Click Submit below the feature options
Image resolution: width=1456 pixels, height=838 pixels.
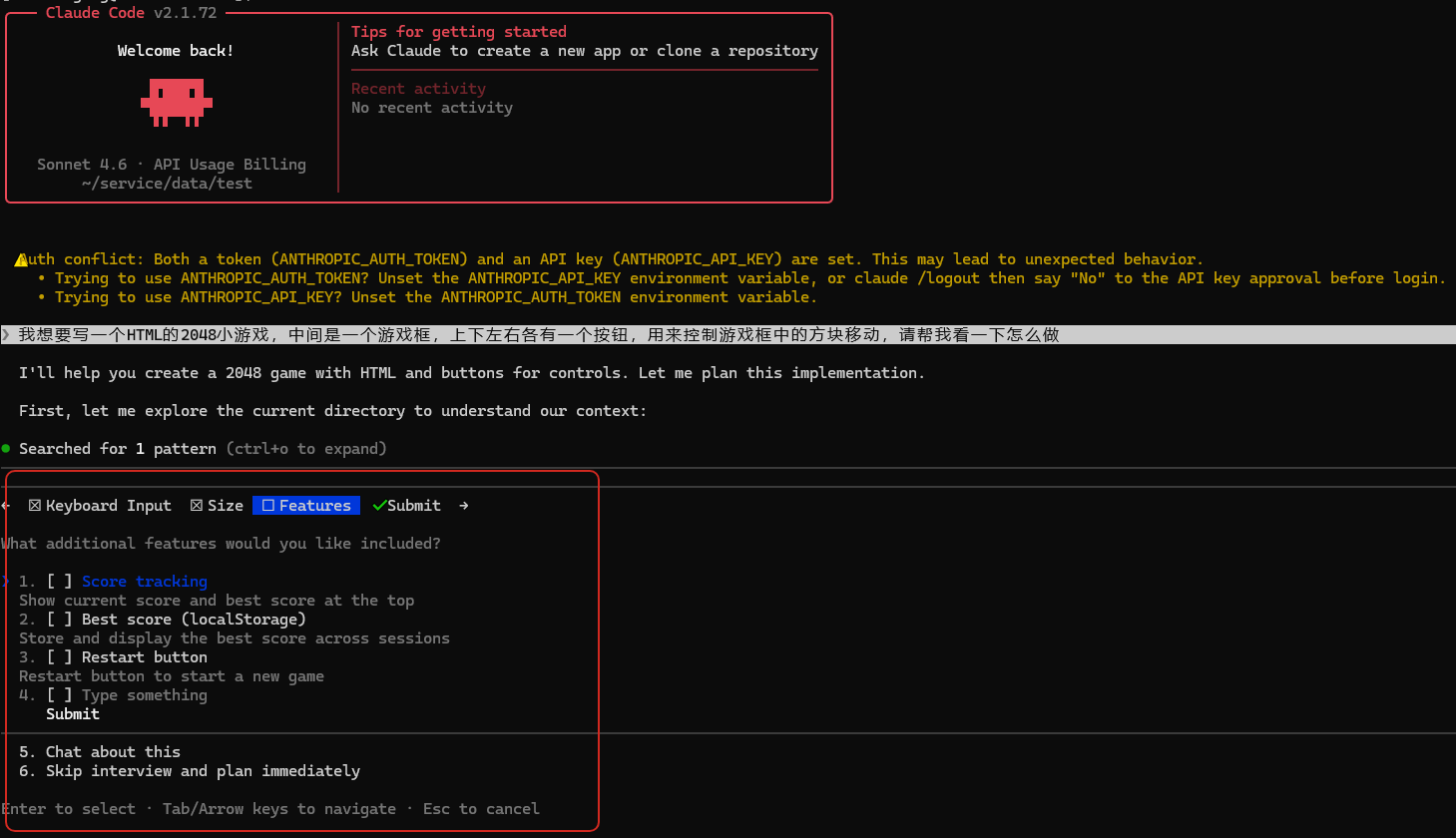(73, 714)
